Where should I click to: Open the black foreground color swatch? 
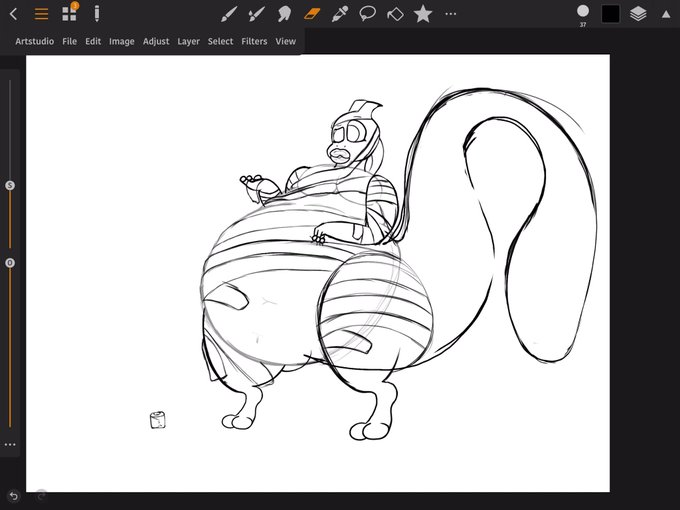pos(610,14)
